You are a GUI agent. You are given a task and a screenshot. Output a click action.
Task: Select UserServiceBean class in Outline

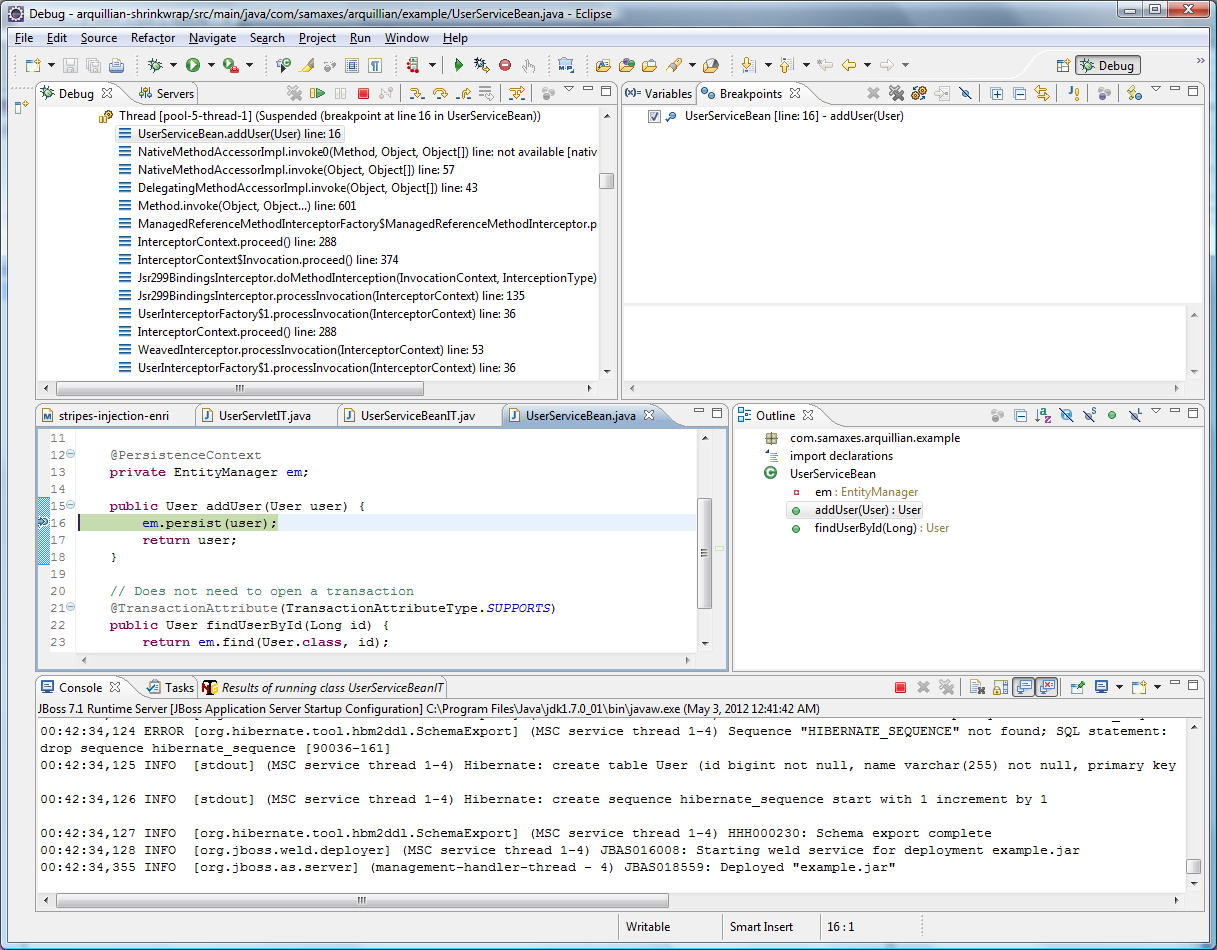point(832,474)
